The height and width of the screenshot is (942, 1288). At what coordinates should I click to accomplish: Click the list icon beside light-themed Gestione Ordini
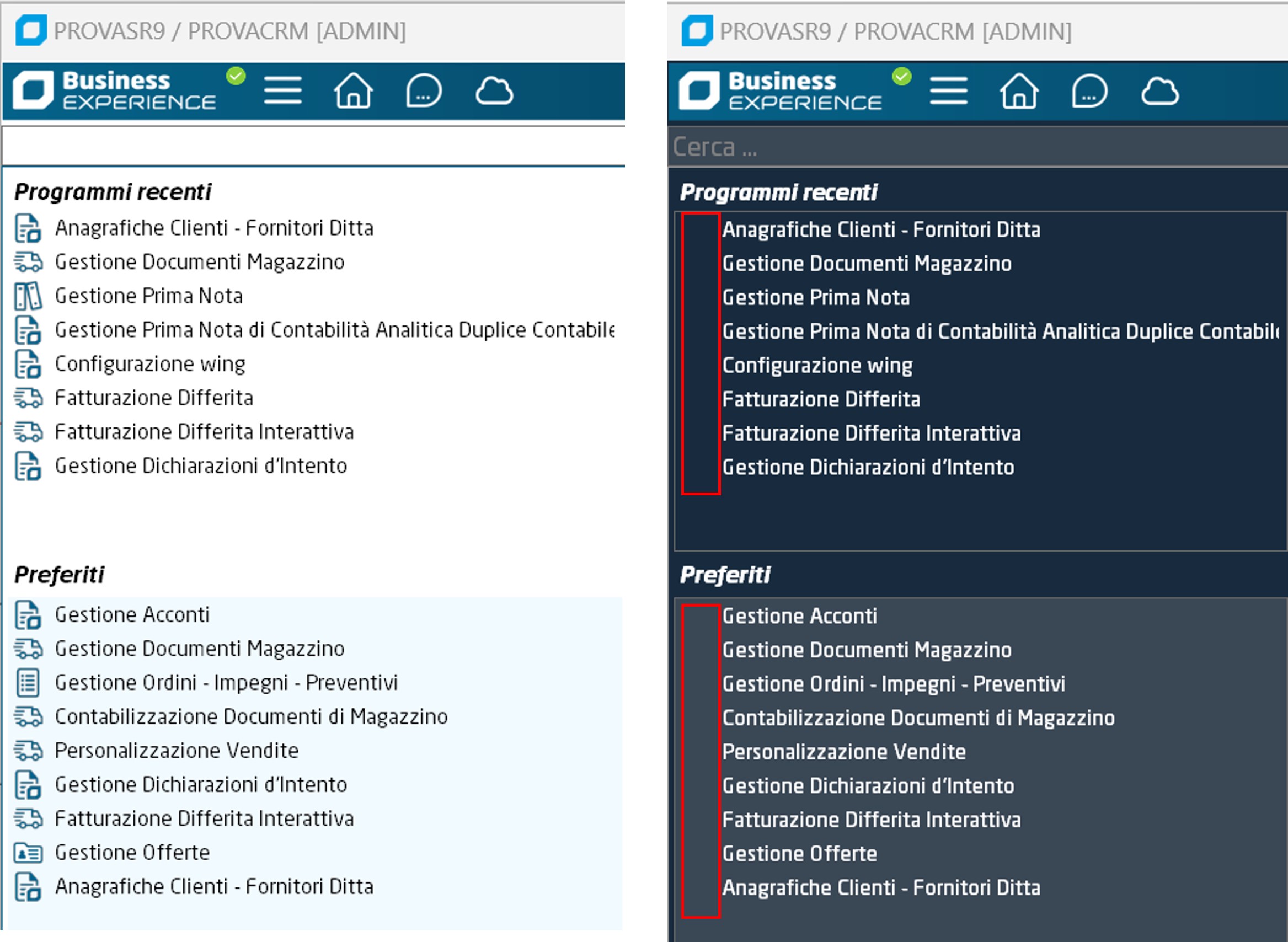click(28, 683)
